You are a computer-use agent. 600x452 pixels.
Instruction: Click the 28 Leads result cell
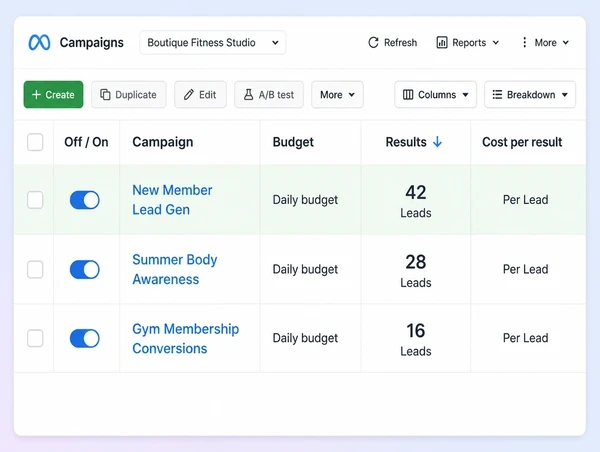416,270
